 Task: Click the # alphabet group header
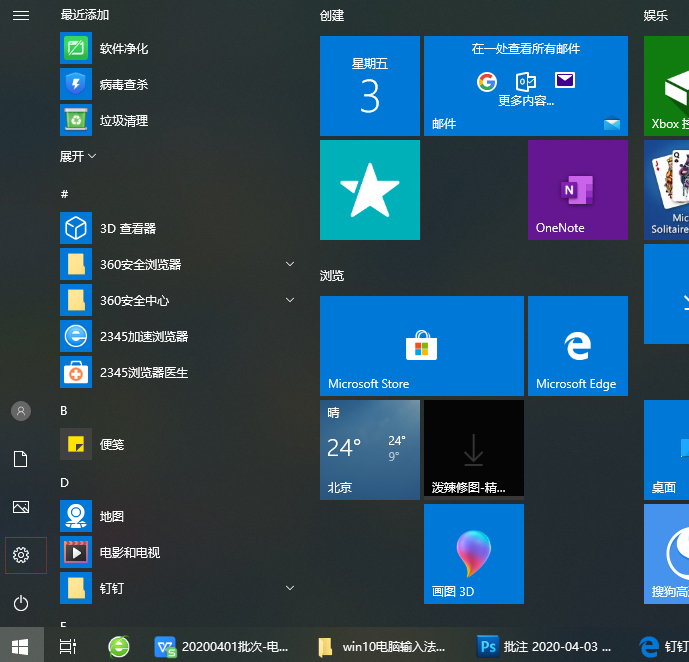64,194
